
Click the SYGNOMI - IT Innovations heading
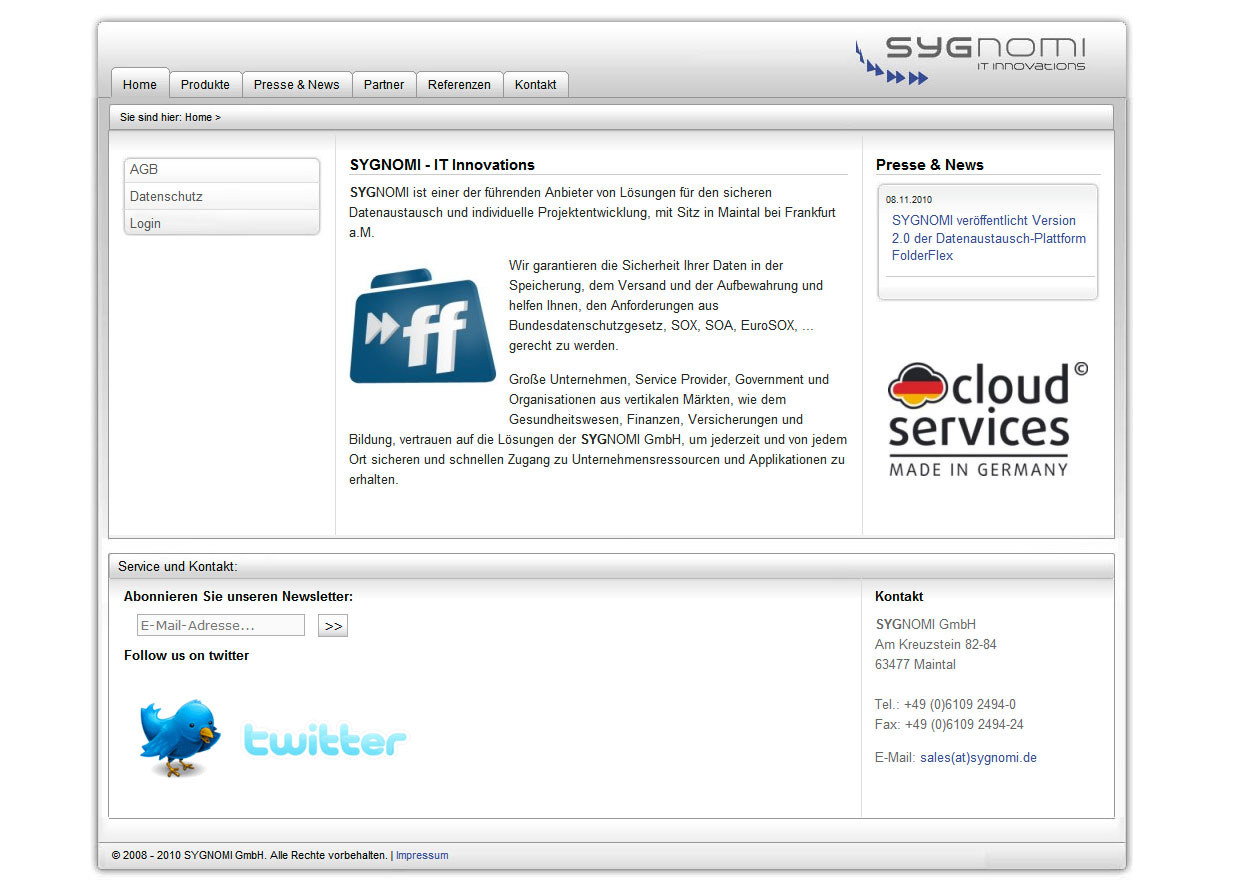tap(442, 165)
